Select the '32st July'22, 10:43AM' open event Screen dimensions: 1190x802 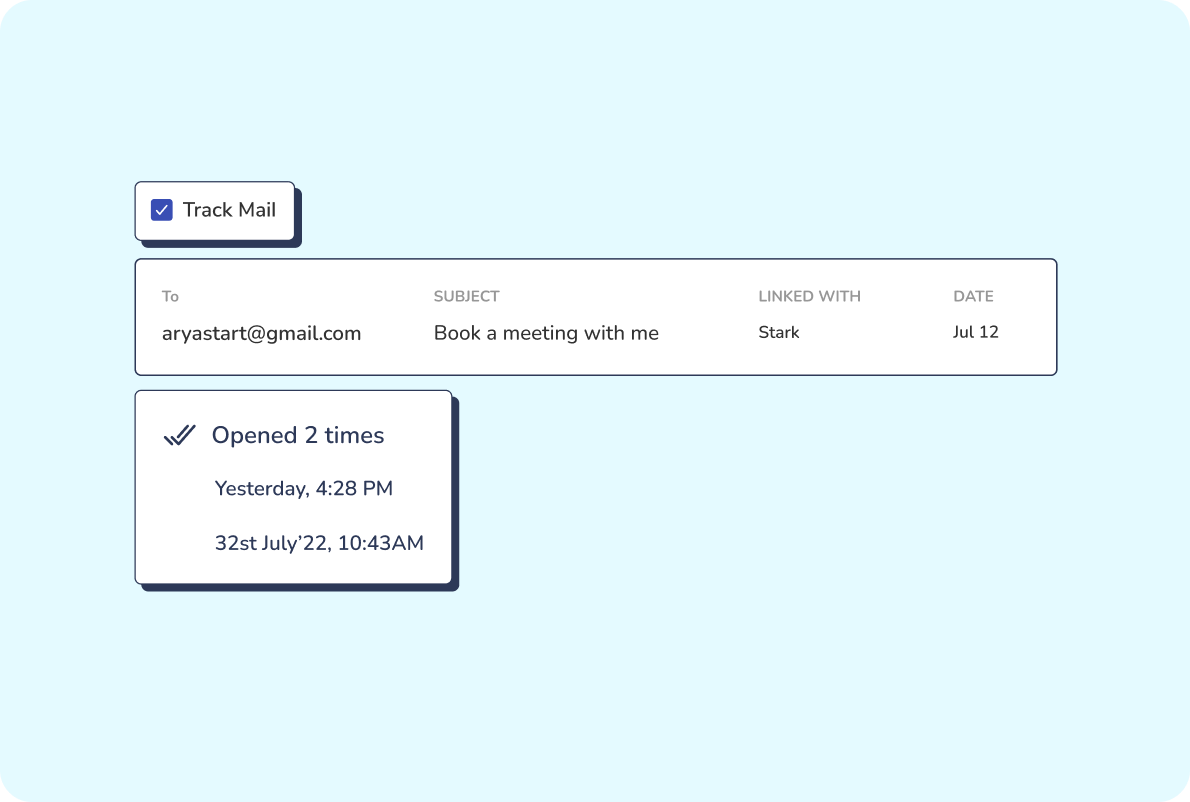point(318,543)
